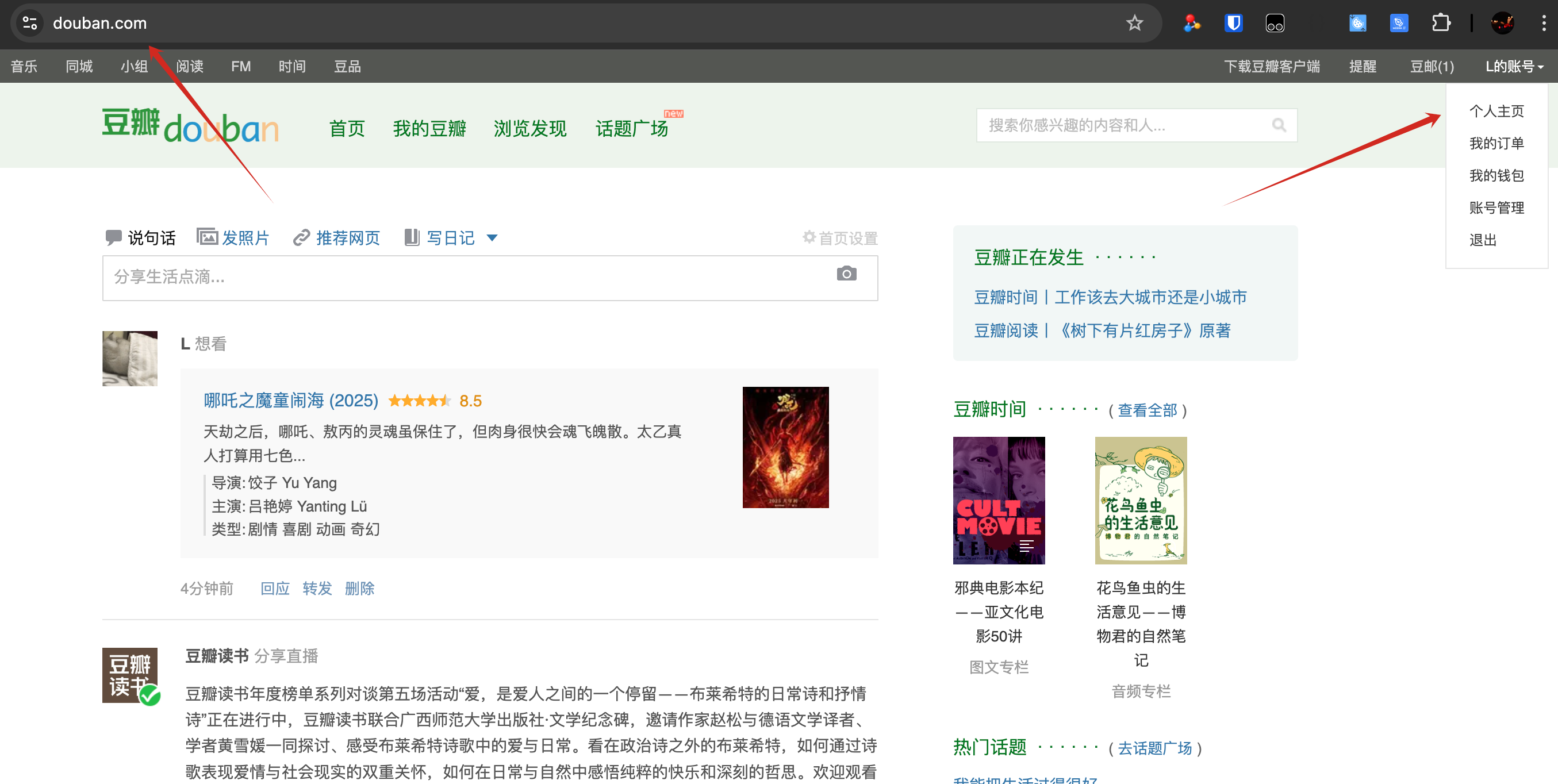1558x784 pixels.
Task: Select 我的钱包 from account menu
Action: (1496, 175)
